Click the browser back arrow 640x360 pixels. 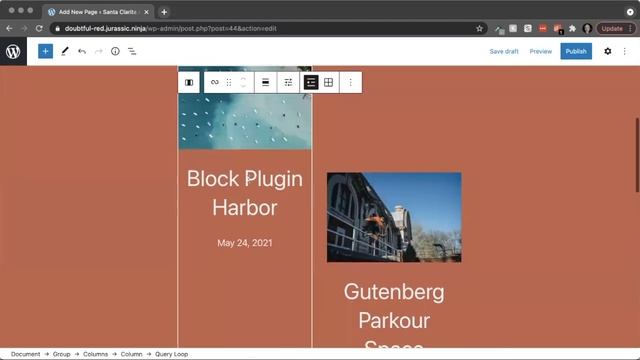(x=9, y=29)
